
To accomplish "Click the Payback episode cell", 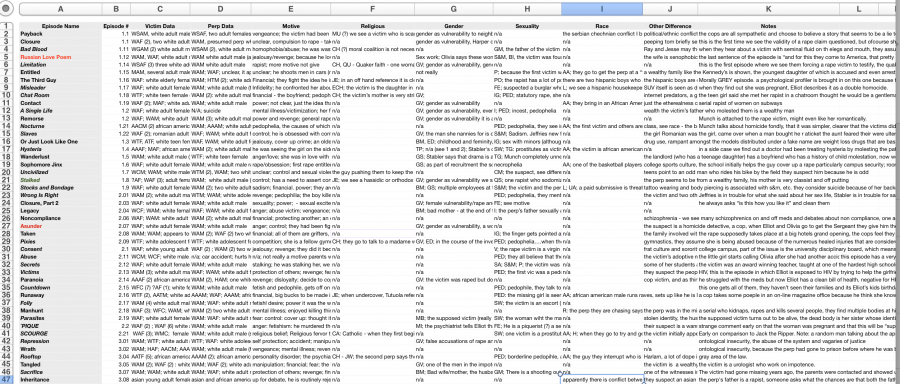I will coord(60,34).
